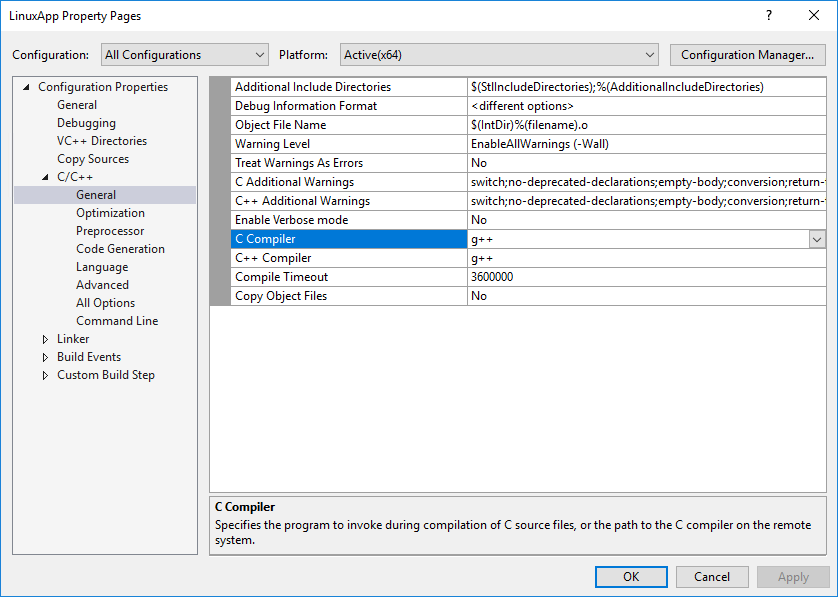Open the Configuration dropdown
The height and width of the screenshot is (597, 838).
[x=185, y=55]
